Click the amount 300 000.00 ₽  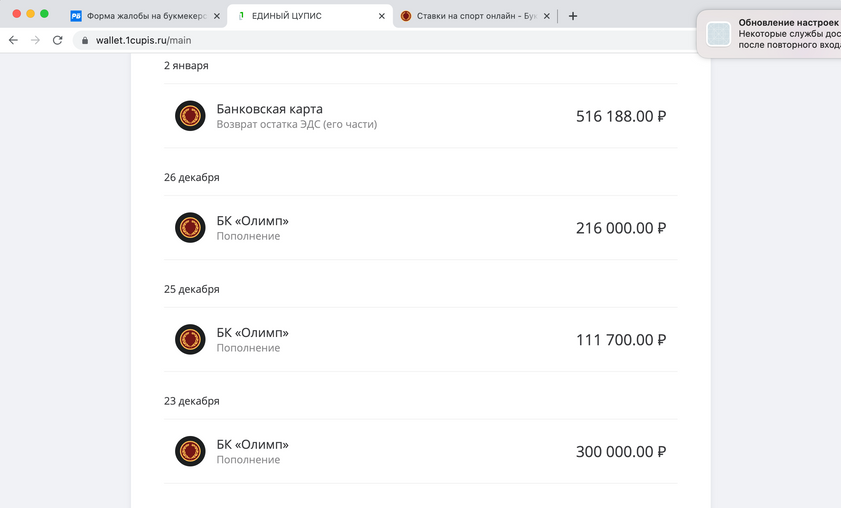621,452
